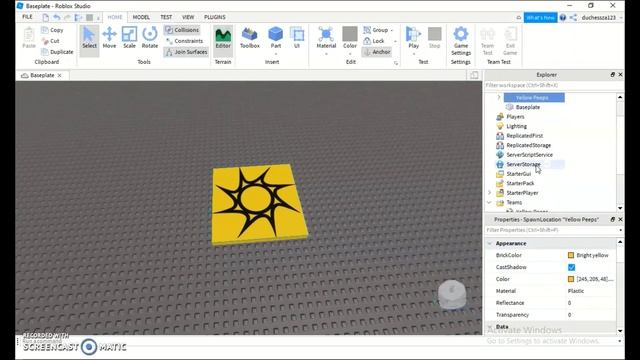640x360 pixels.
Task: Collapse the Appearance section
Action: coord(490,243)
